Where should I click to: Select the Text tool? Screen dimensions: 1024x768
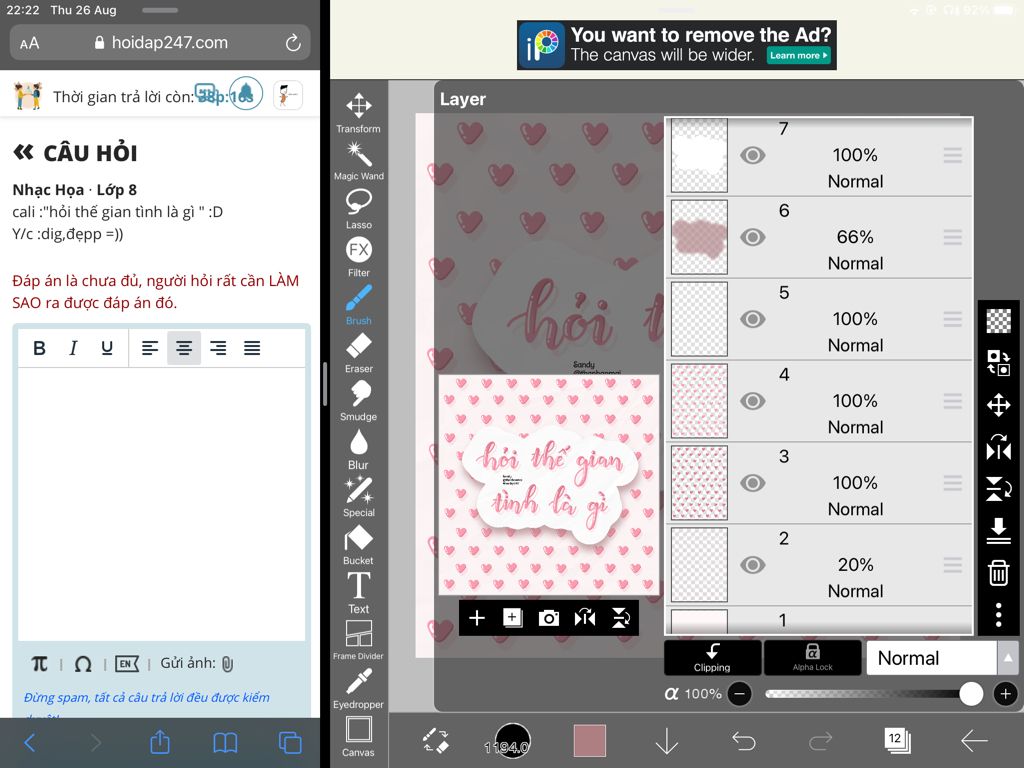(359, 592)
